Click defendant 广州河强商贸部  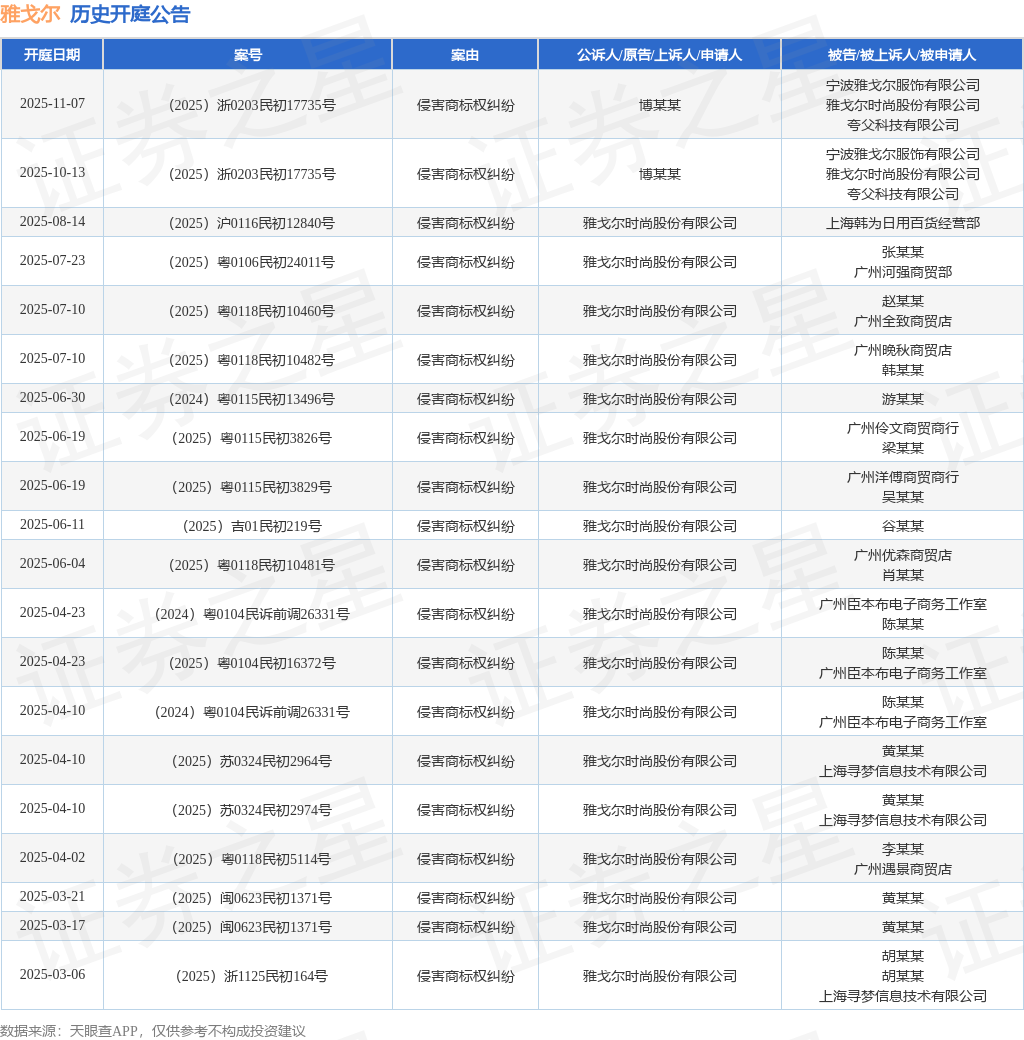click(902, 273)
